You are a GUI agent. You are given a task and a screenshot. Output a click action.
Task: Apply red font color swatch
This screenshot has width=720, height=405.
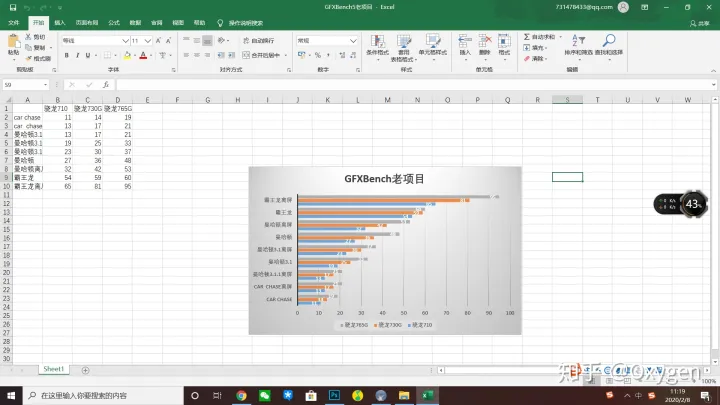tap(143, 56)
